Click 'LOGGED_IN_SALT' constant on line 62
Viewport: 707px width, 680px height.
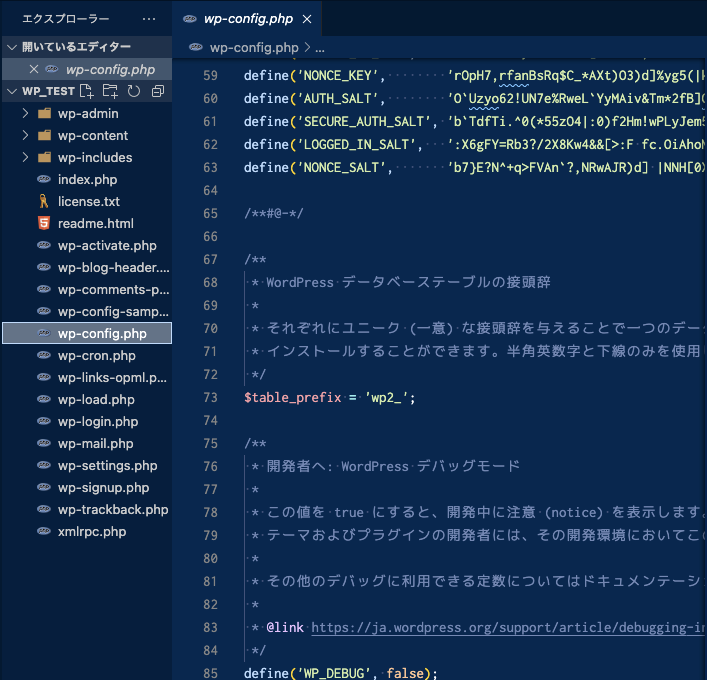click(x=356, y=145)
